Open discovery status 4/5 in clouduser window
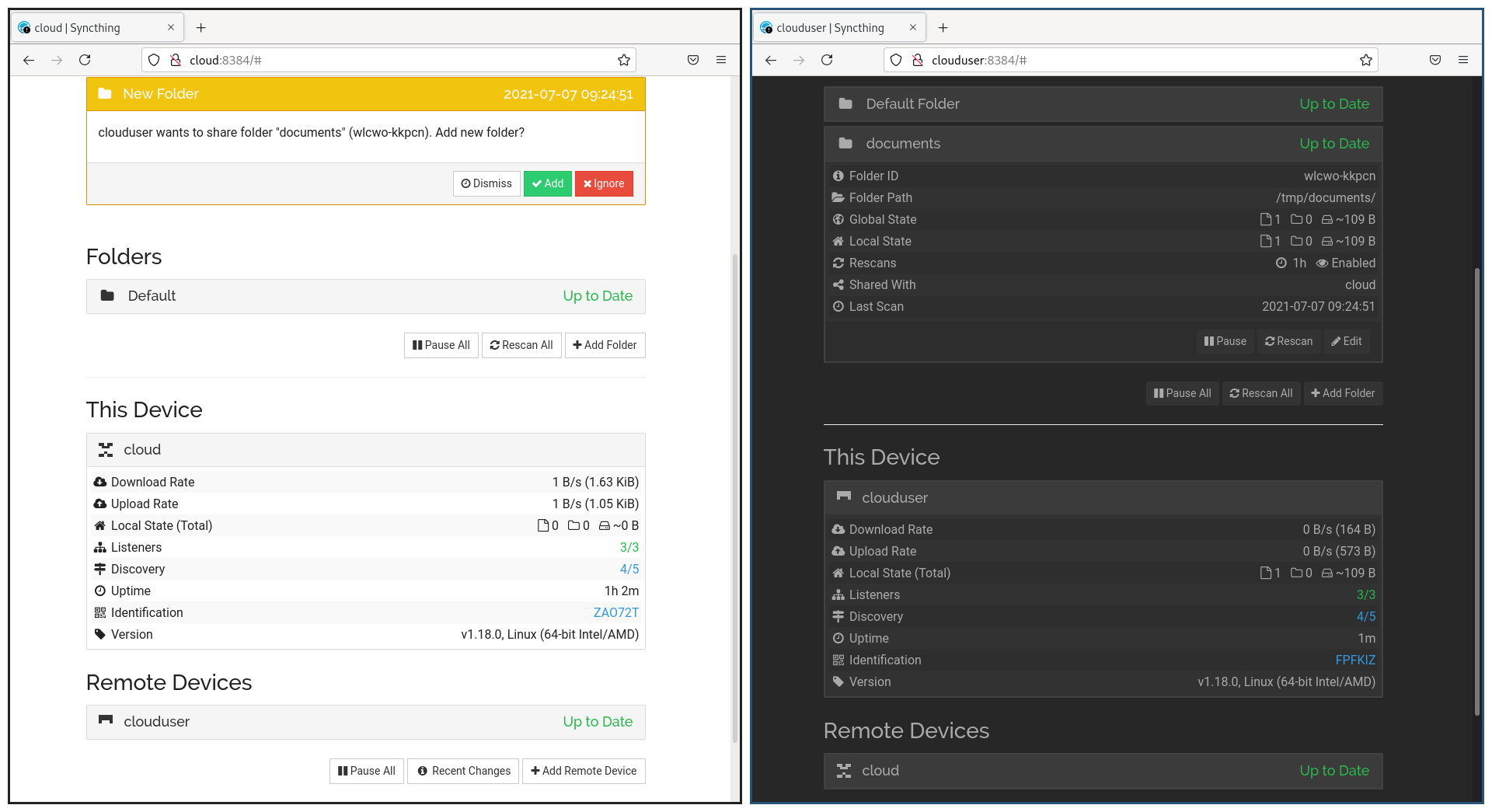The width and height of the screenshot is (1492, 812). coord(1366,616)
